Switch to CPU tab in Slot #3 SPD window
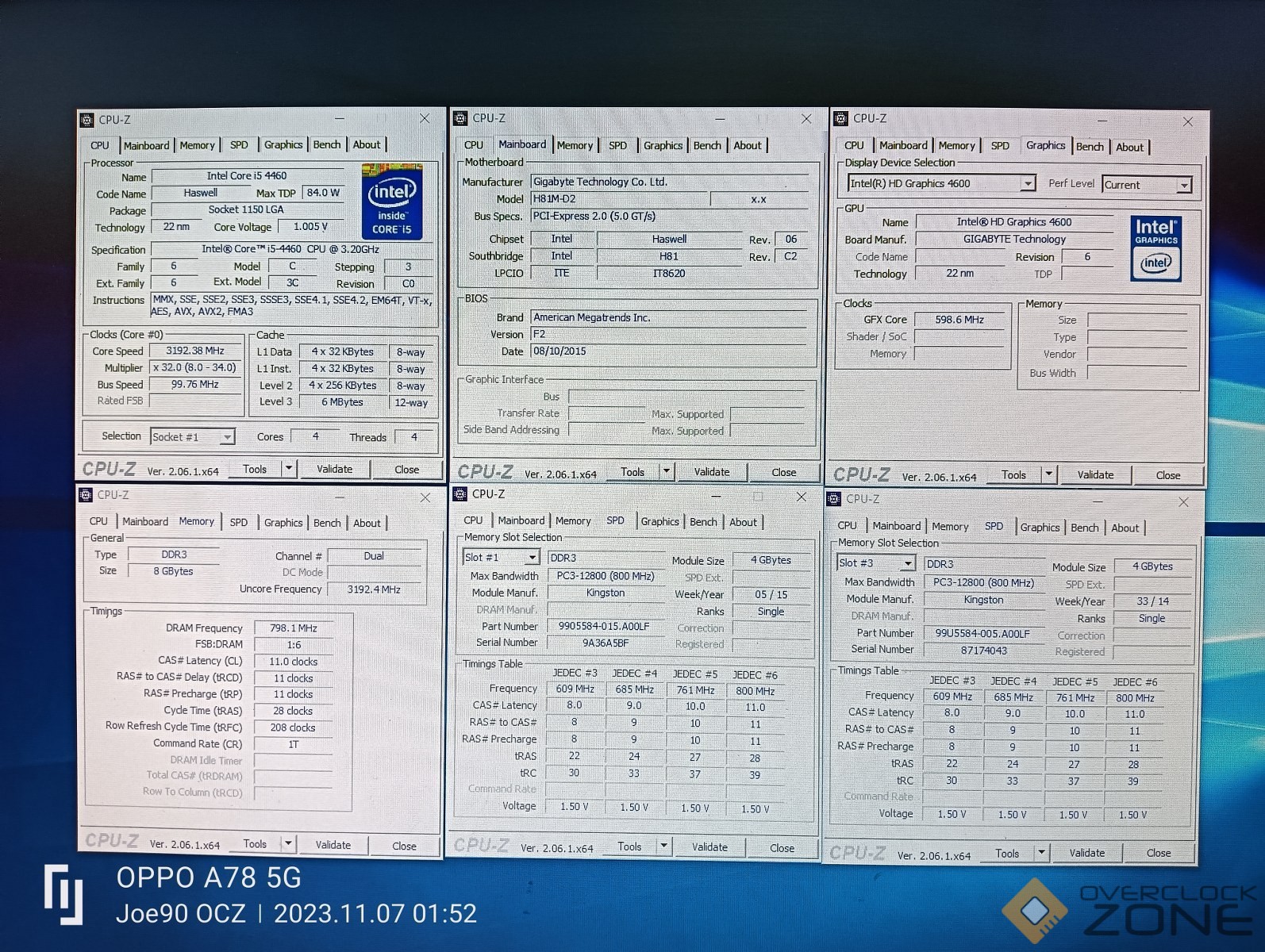The width and height of the screenshot is (1265, 952). [847, 526]
